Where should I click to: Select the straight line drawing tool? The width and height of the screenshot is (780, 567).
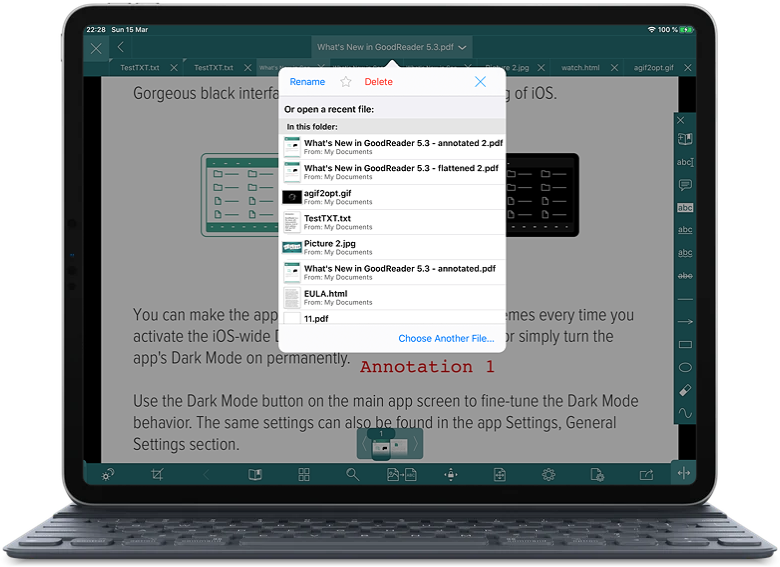(685, 299)
